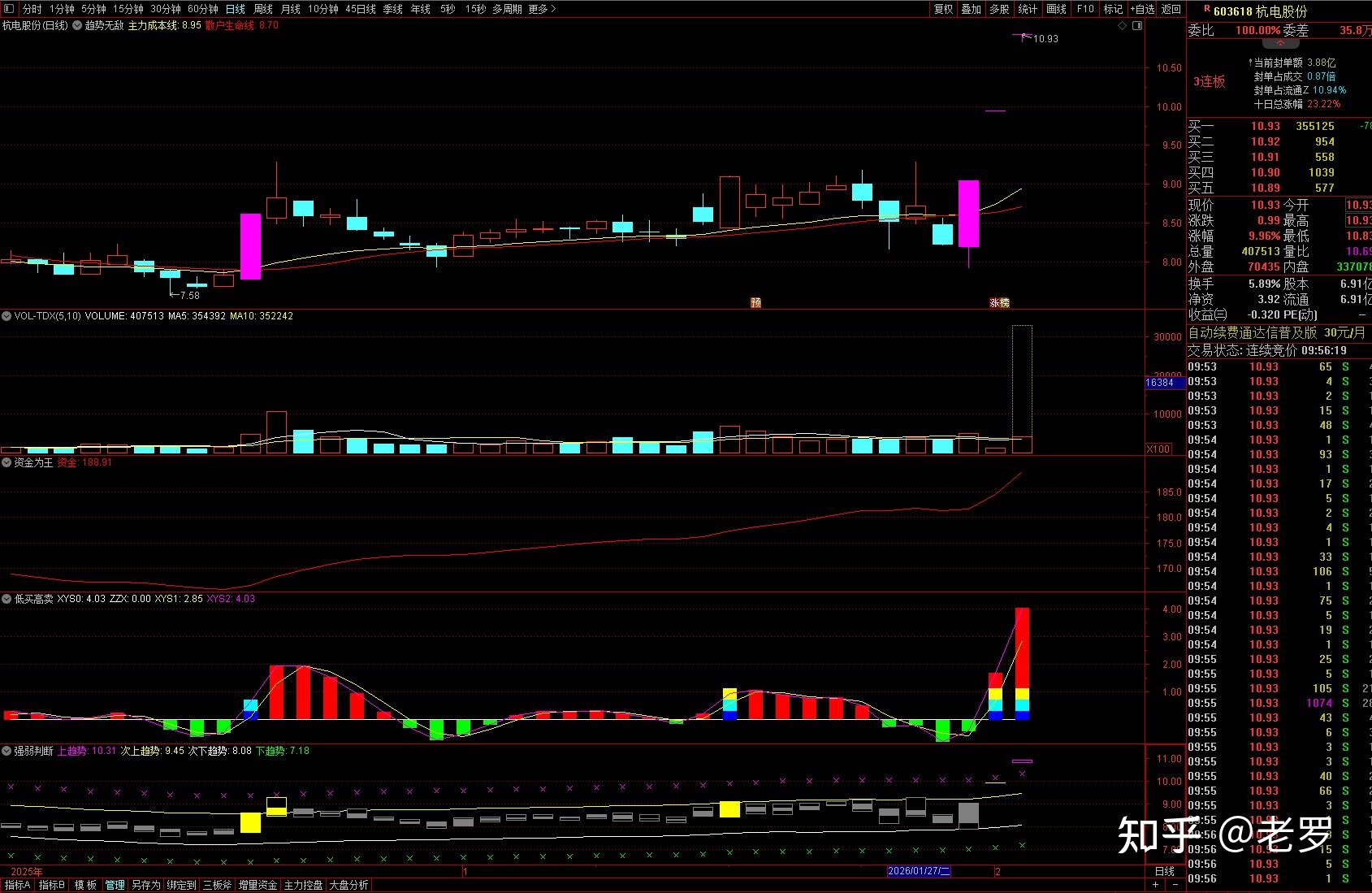Click the 涨榜 marker on price chart

[x=999, y=302]
